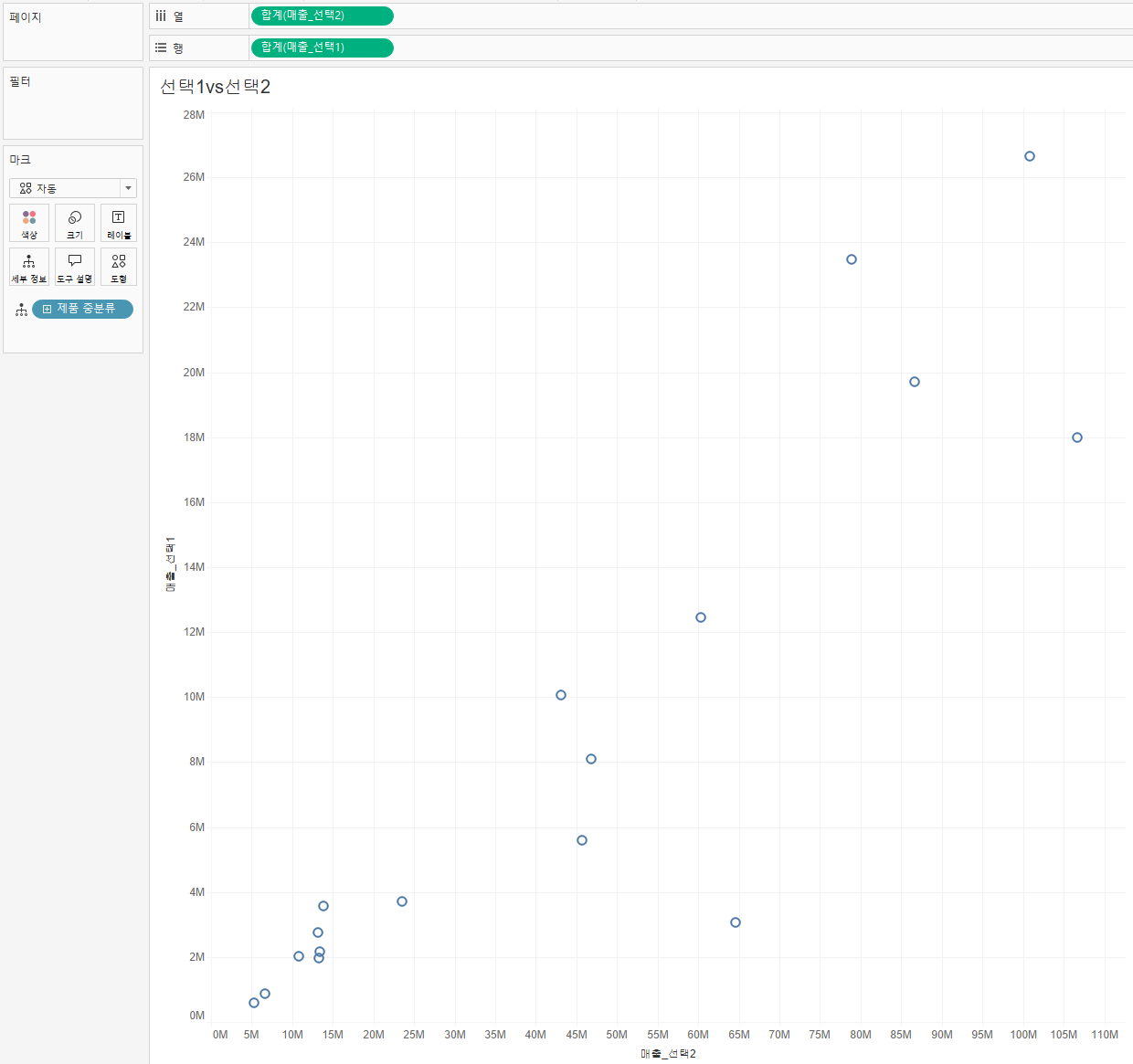Click the 22M vertical axis label
The height and width of the screenshot is (1064, 1133).
(194, 307)
